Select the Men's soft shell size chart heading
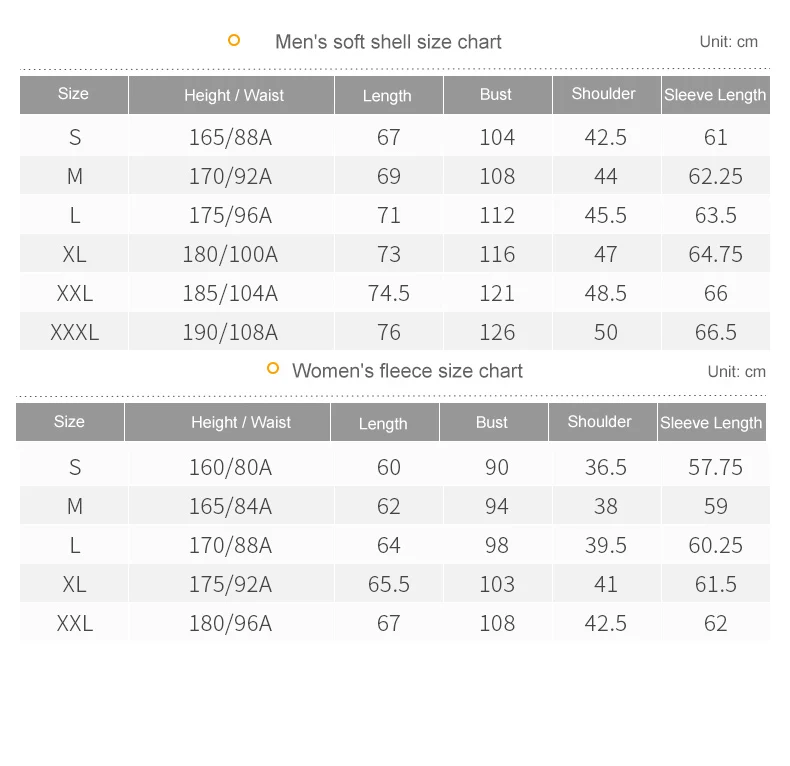Image resolution: width=790 pixels, height=766 pixels. point(388,42)
